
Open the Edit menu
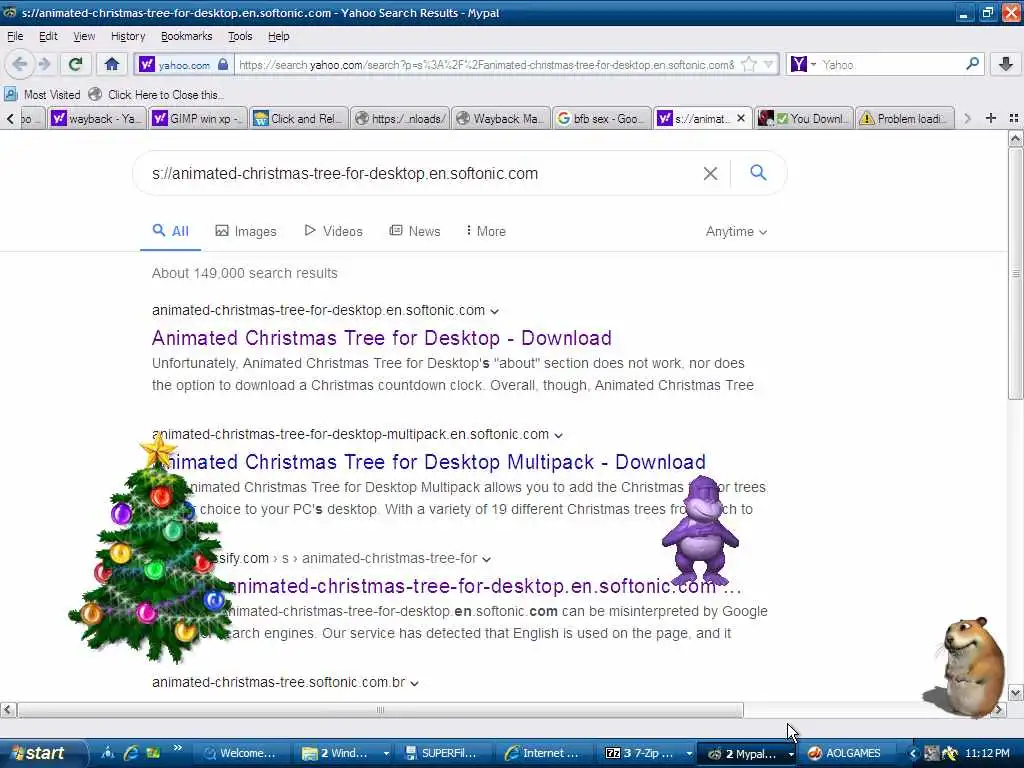click(x=48, y=37)
